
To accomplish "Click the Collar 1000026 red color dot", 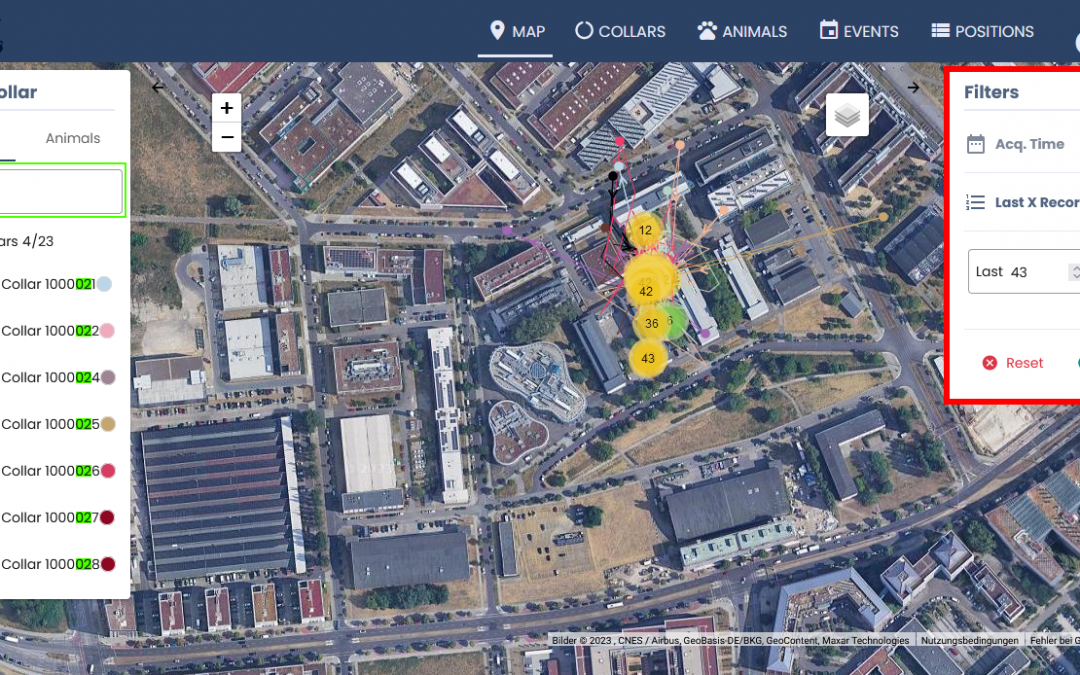I will pyautogui.click(x=107, y=471).
